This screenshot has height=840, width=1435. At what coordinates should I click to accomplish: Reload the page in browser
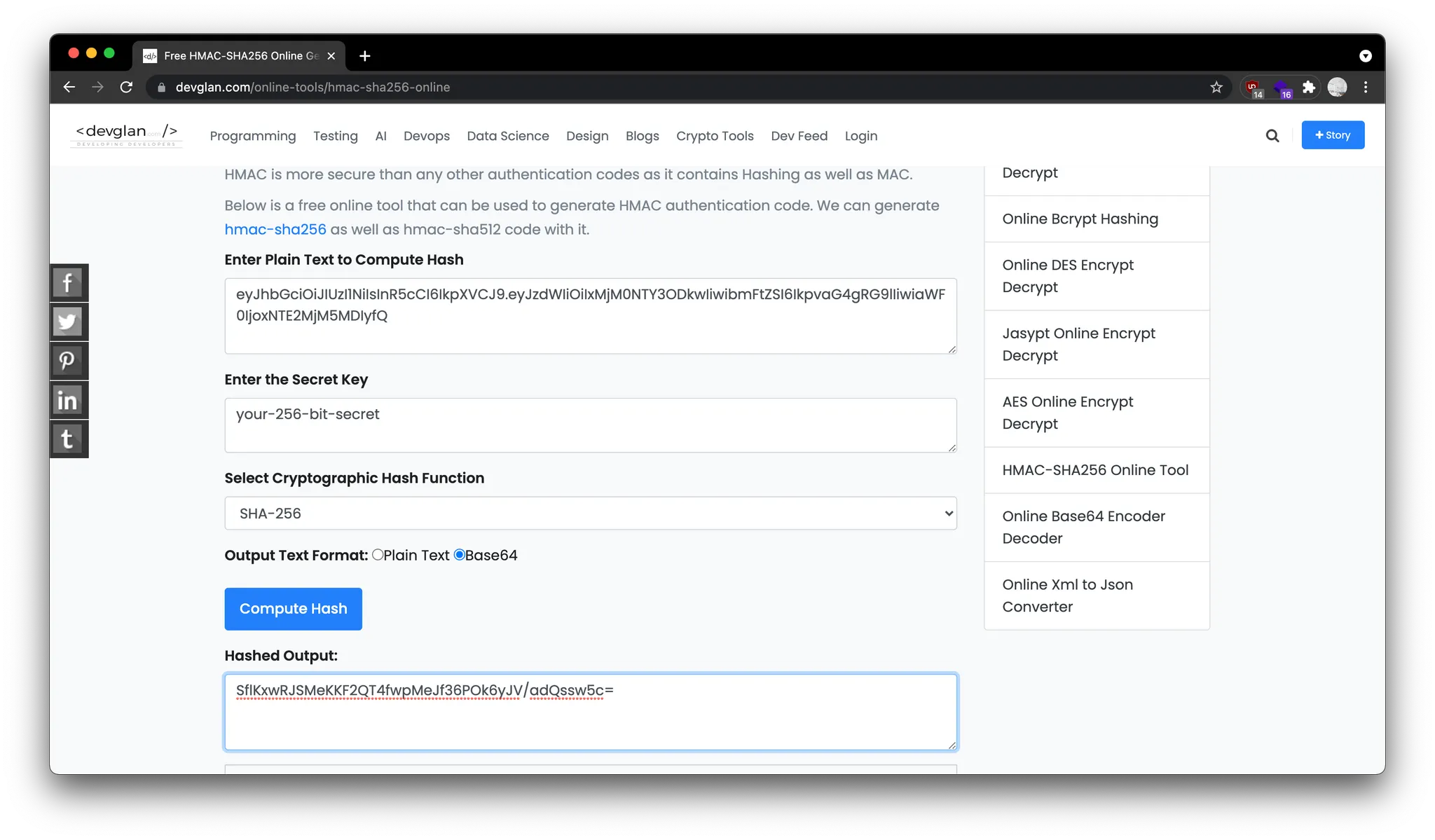pyautogui.click(x=126, y=88)
